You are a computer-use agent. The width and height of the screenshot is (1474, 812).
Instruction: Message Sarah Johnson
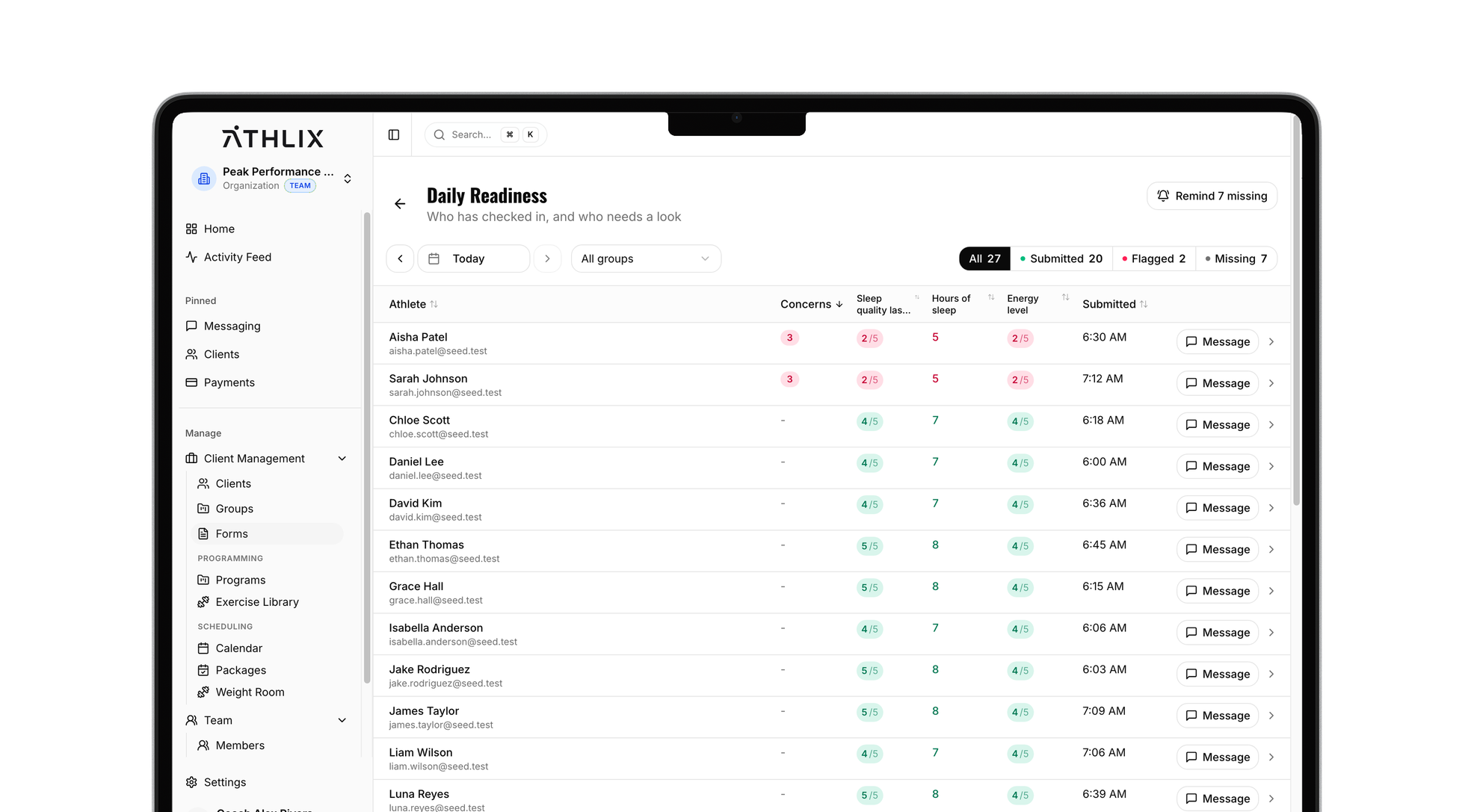1218,383
